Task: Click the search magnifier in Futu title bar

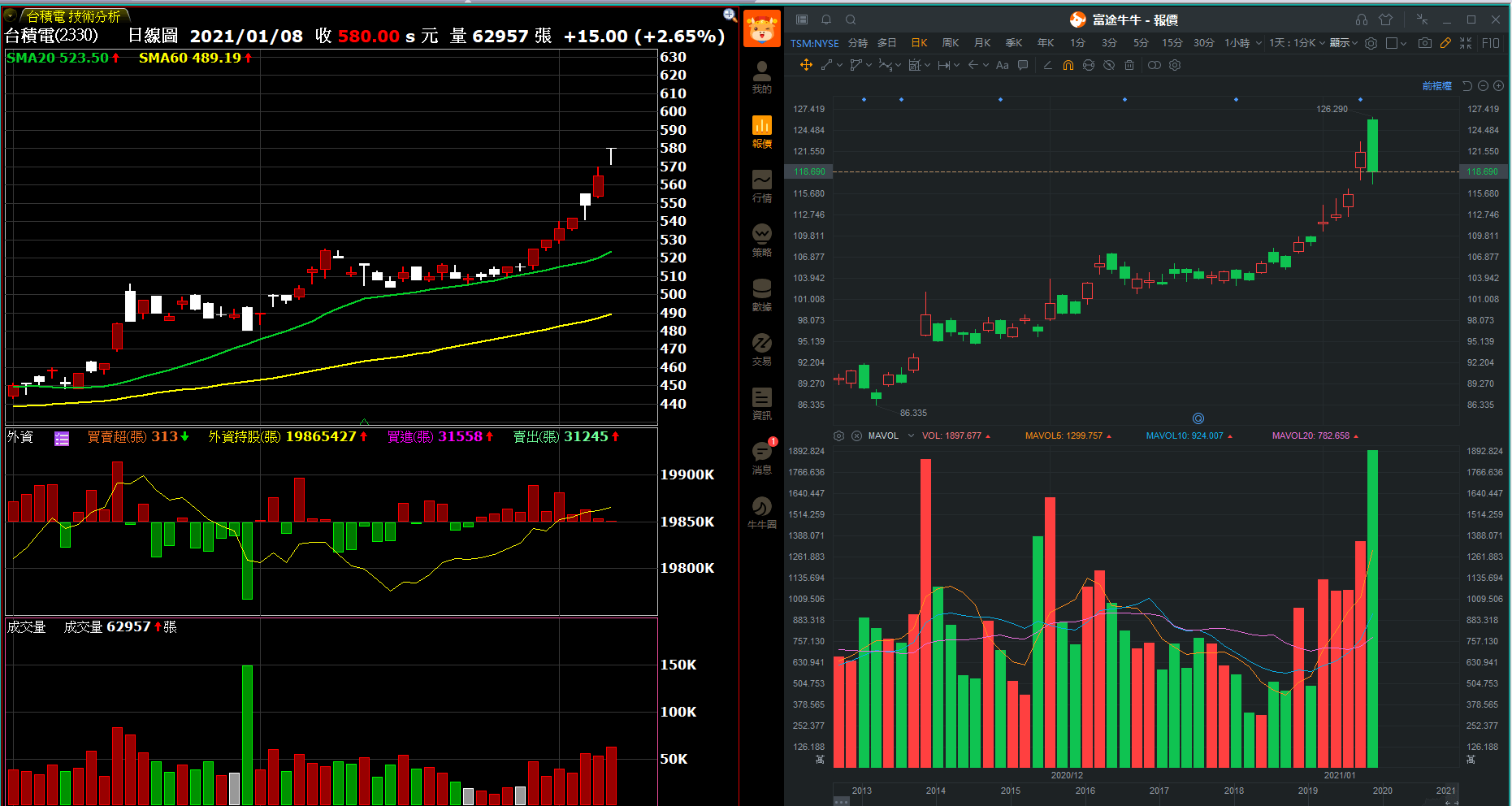Action: pyautogui.click(x=851, y=19)
